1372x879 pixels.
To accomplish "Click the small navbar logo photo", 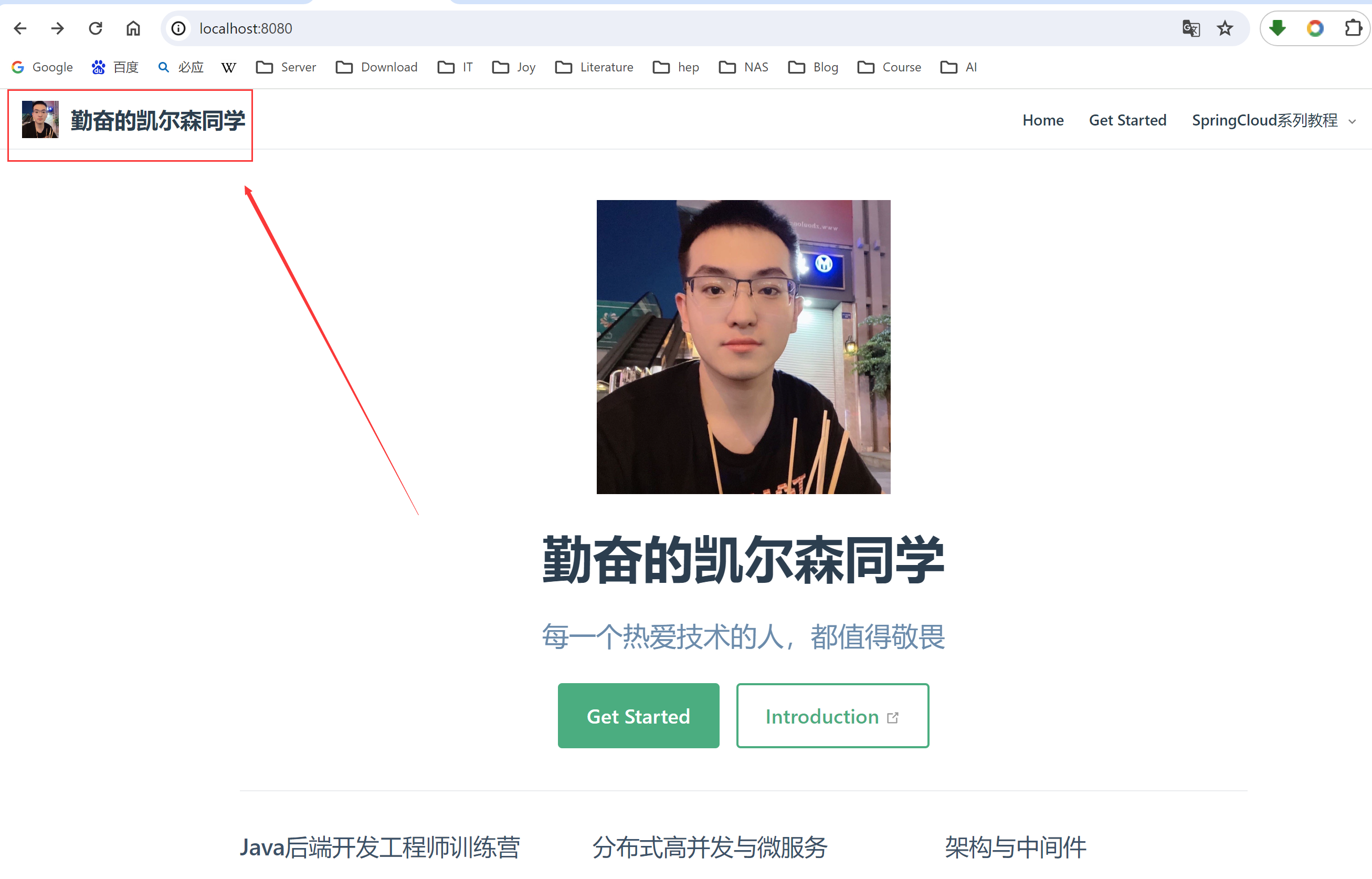I will pos(40,119).
